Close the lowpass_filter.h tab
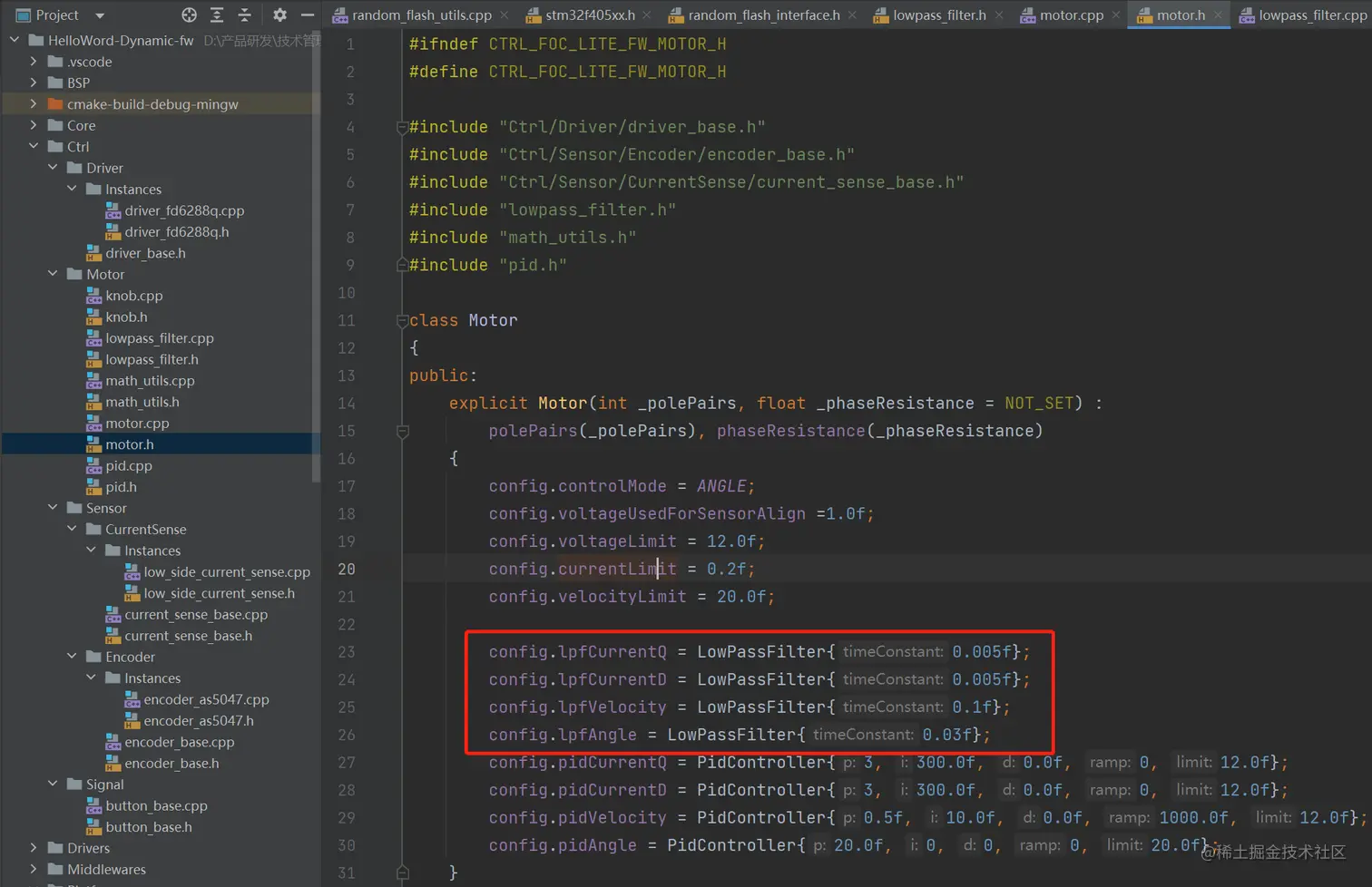 pyautogui.click(x=998, y=15)
